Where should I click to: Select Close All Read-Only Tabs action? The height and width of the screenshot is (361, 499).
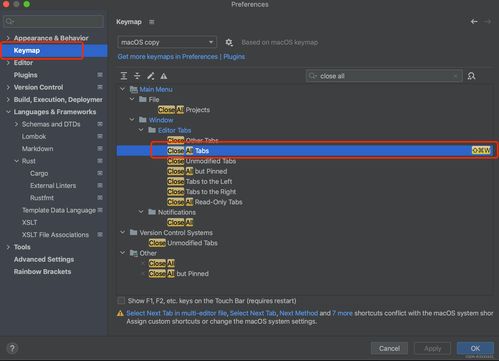(x=205, y=202)
